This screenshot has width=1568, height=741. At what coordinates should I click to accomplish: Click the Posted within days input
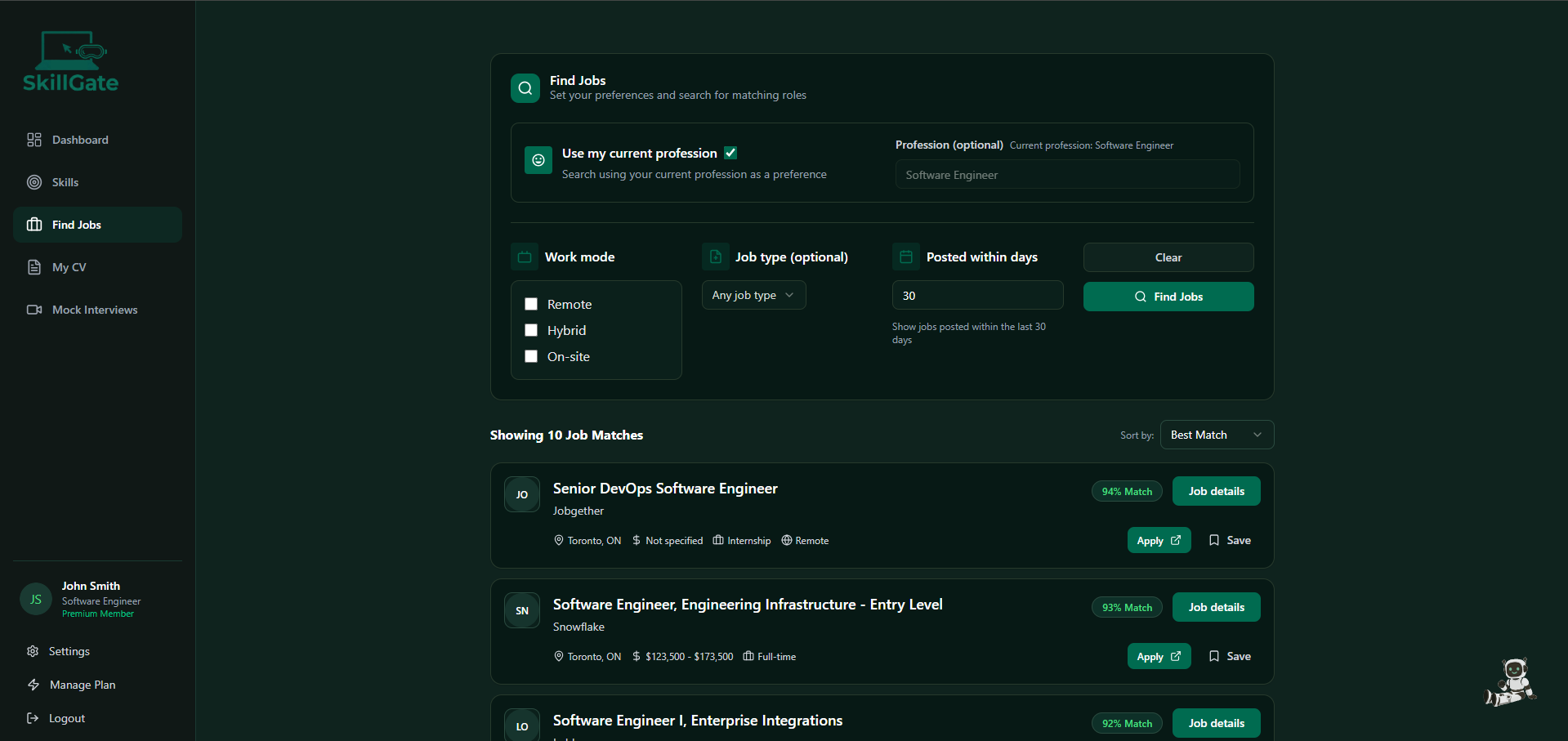click(x=977, y=295)
